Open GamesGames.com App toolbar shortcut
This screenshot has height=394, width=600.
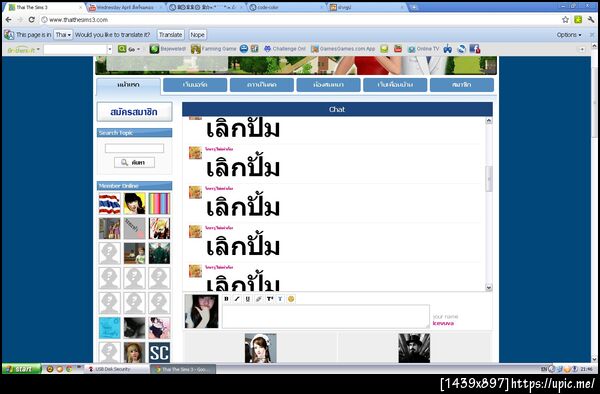click(x=343, y=49)
